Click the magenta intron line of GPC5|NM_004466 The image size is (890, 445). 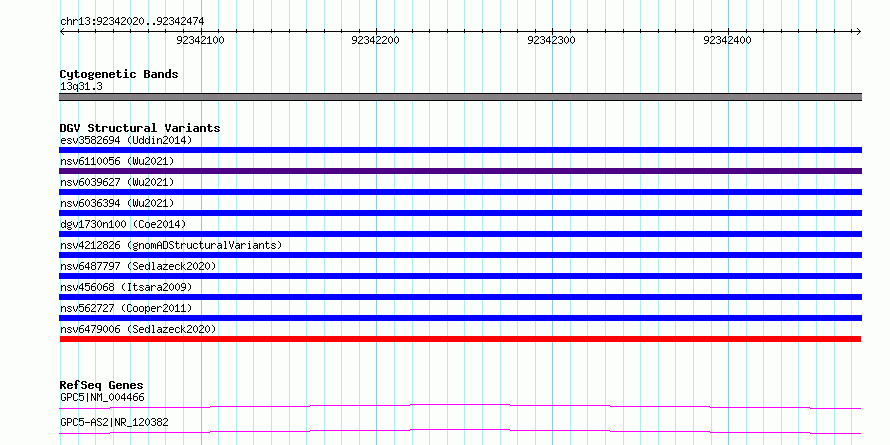click(x=460, y=406)
